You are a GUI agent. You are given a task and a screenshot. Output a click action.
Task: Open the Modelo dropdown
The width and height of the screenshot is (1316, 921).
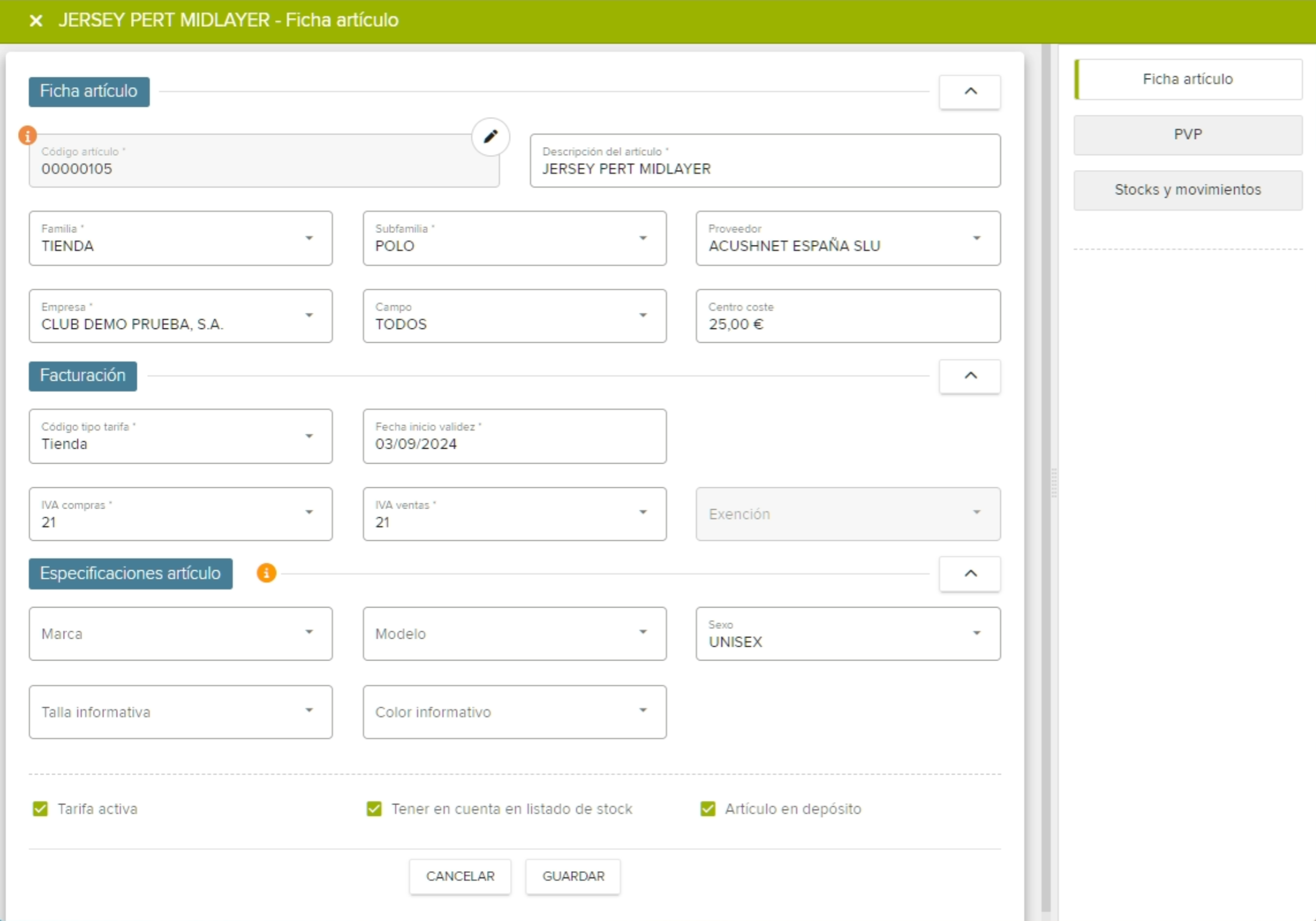click(x=514, y=634)
